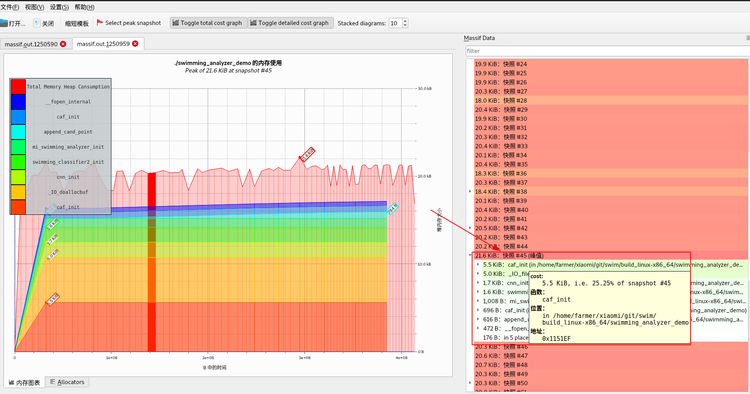
Task: Expand snapshot #38 in the tree
Action: click(x=470, y=192)
